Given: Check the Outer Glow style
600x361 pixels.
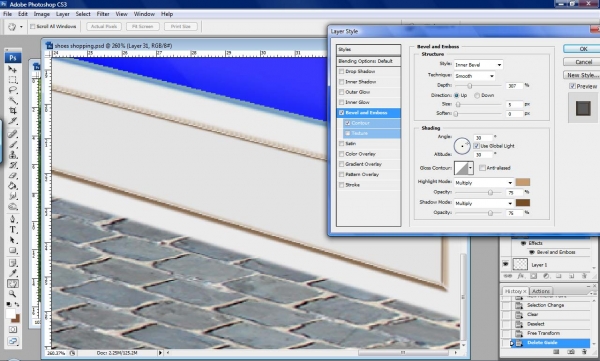Looking at the screenshot, I should coord(341,92).
